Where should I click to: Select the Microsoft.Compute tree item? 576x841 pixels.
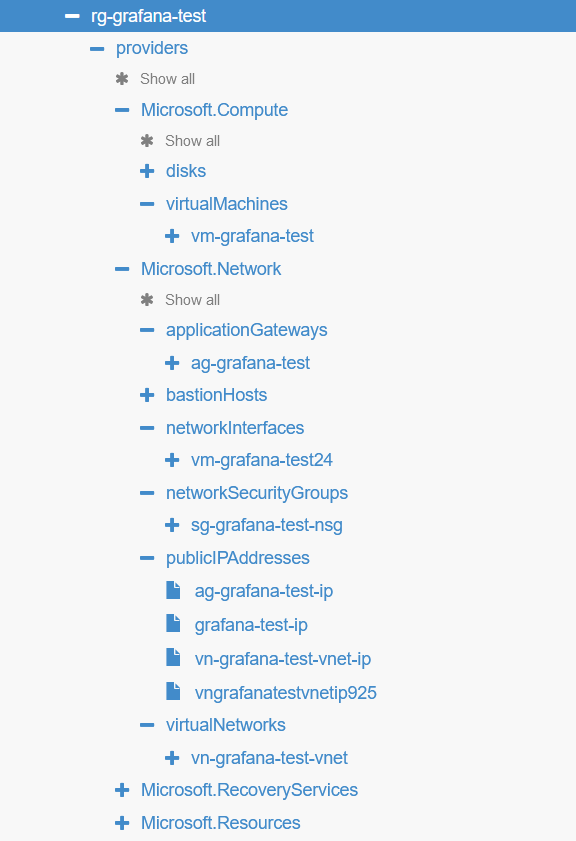(x=214, y=110)
